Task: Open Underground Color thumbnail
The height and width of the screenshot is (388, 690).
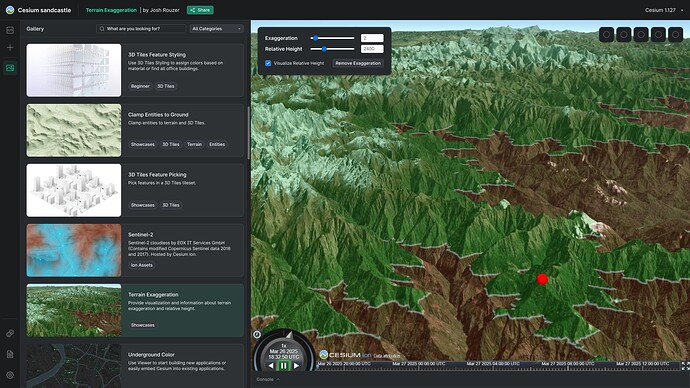Action: 73,366
